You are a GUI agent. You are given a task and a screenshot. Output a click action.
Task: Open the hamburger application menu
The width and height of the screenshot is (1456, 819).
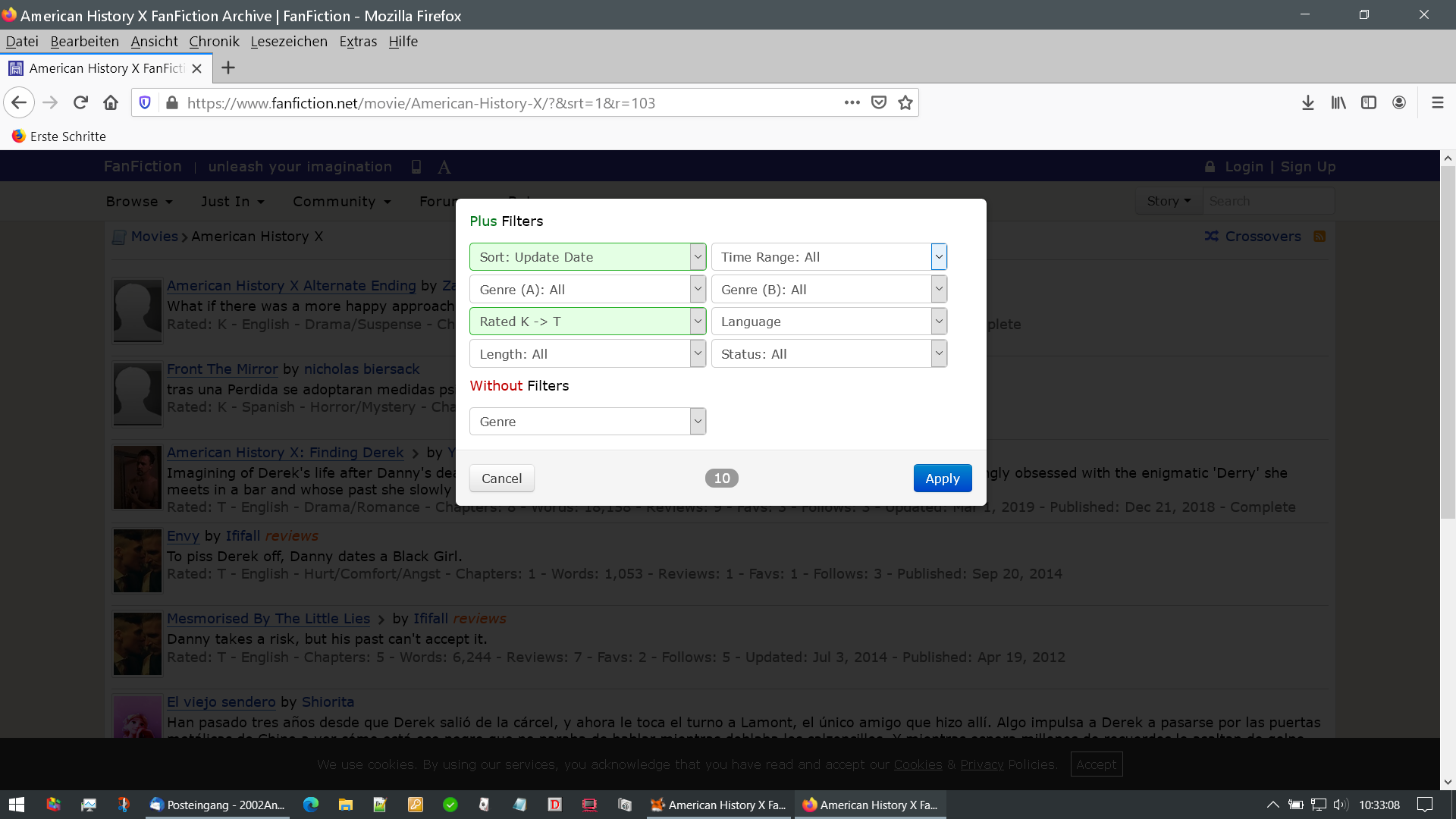[1437, 102]
